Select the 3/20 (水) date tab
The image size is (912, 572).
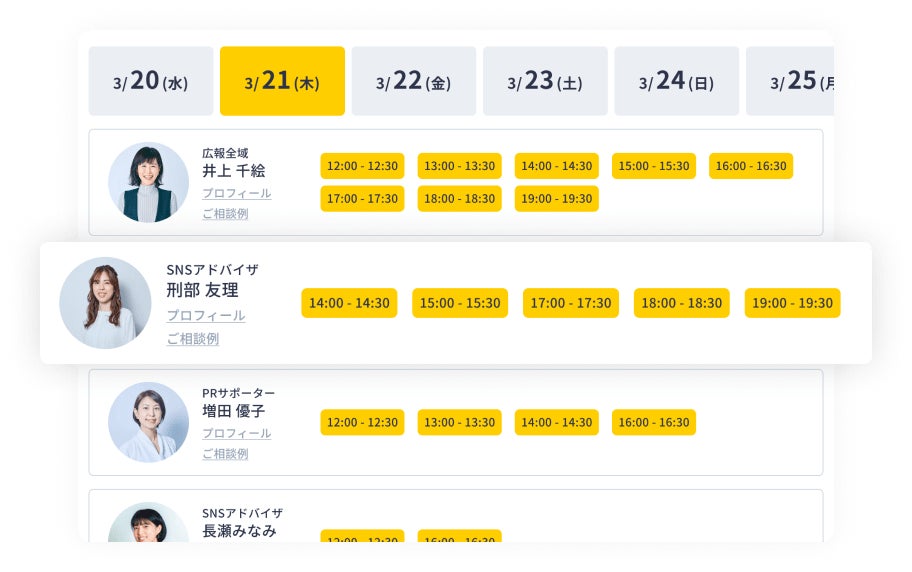151,81
